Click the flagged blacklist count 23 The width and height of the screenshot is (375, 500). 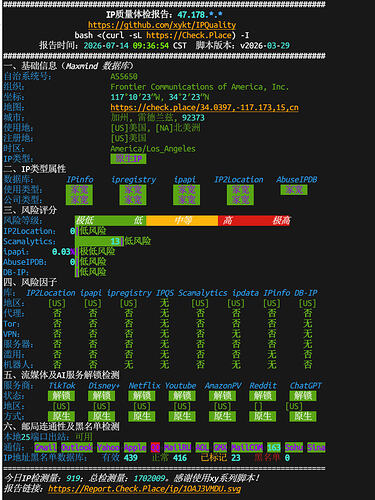pos(236,458)
